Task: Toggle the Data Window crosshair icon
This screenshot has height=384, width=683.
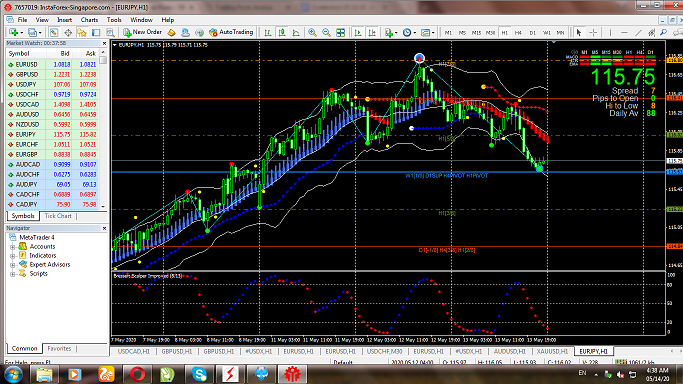Action: click(68, 33)
